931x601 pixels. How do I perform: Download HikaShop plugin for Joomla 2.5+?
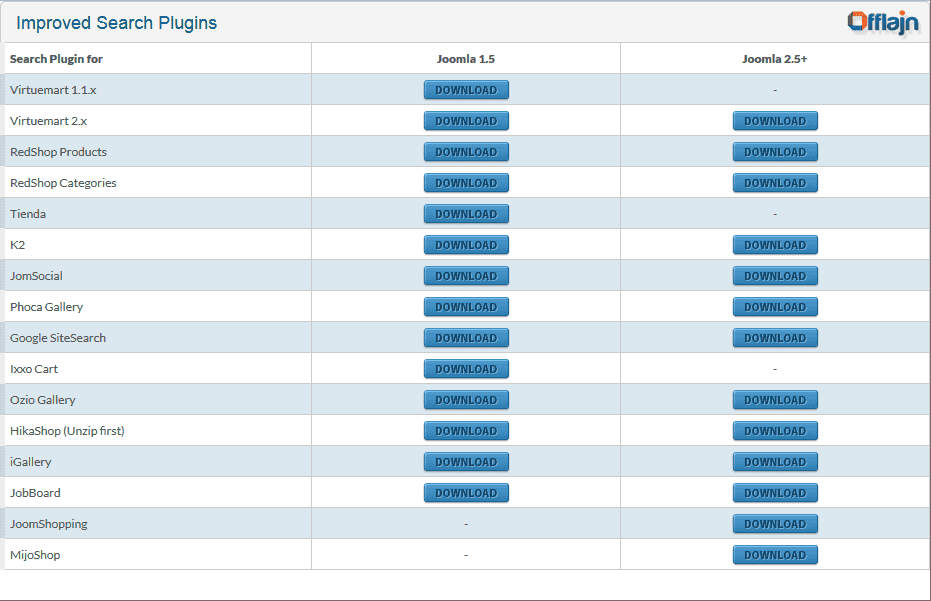[775, 431]
